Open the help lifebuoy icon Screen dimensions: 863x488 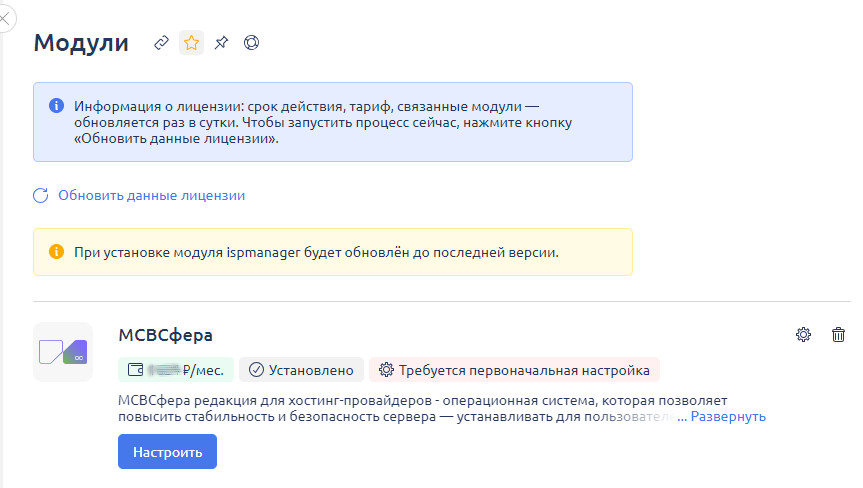tap(252, 43)
